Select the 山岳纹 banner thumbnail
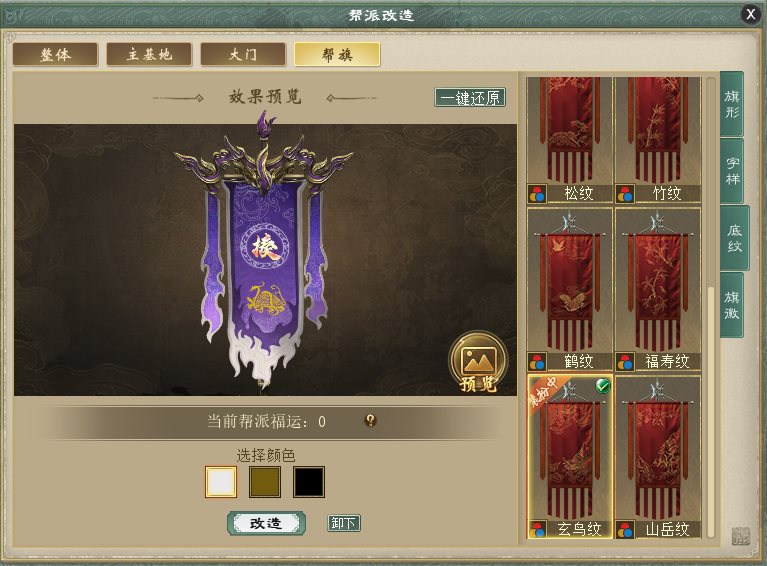The width and height of the screenshot is (767, 566). coord(658,457)
